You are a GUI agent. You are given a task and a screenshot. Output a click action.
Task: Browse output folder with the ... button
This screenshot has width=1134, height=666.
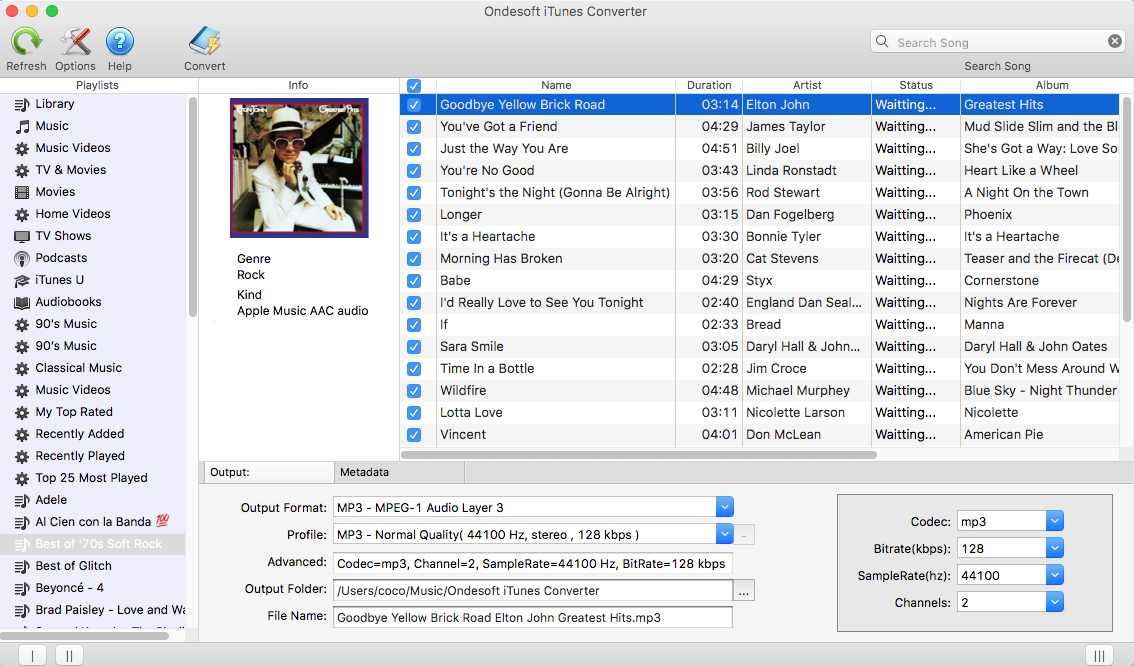tap(743, 591)
